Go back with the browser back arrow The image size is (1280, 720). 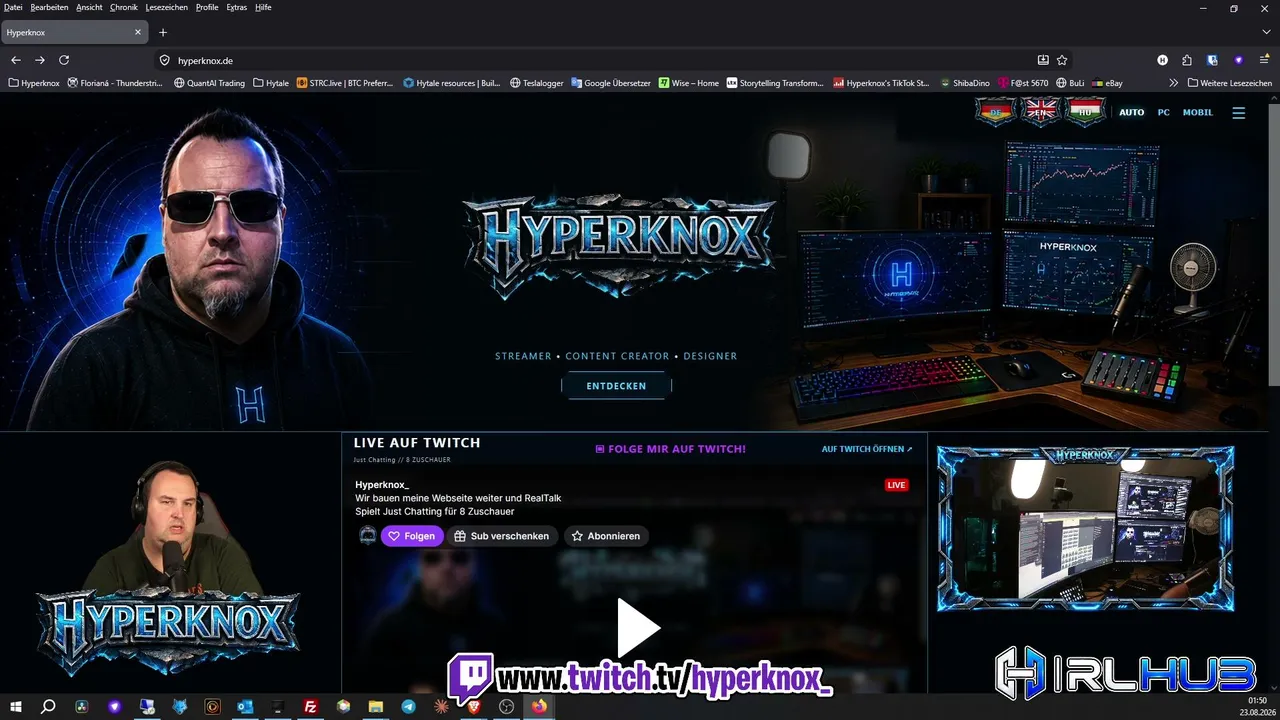point(16,60)
